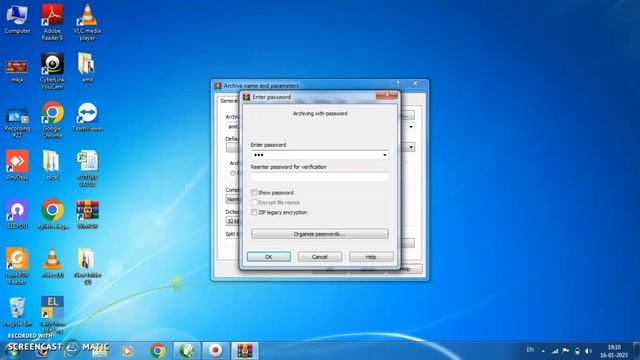The image size is (640, 360).
Task: Open Action Center flag tray icon
Action: pyautogui.click(x=566, y=351)
